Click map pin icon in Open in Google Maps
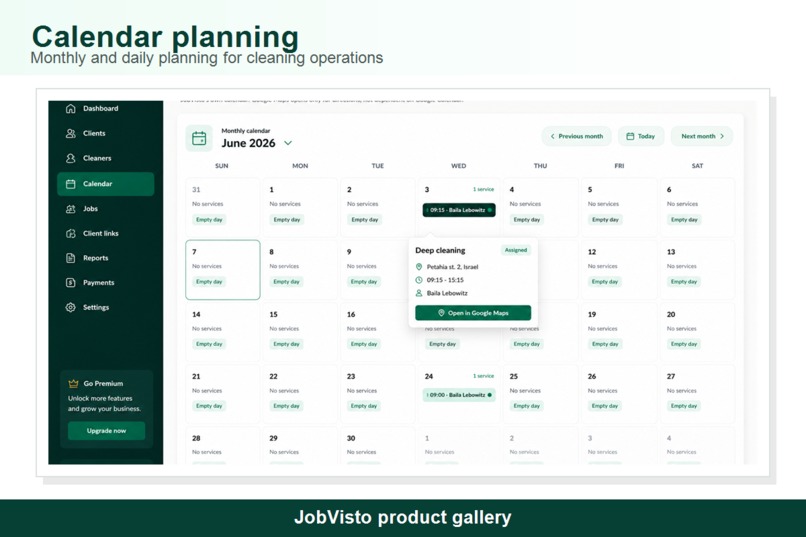806x537 pixels. (x=441, y=313)
